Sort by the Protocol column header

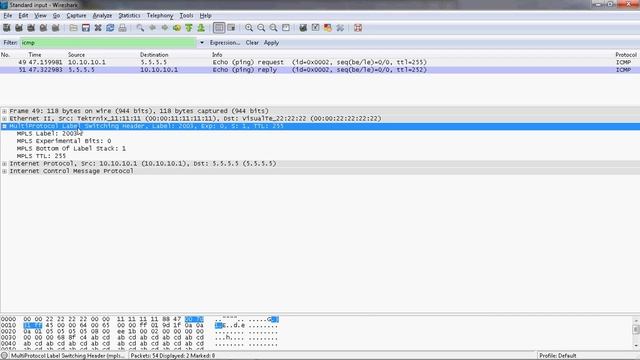coord(626,54)
